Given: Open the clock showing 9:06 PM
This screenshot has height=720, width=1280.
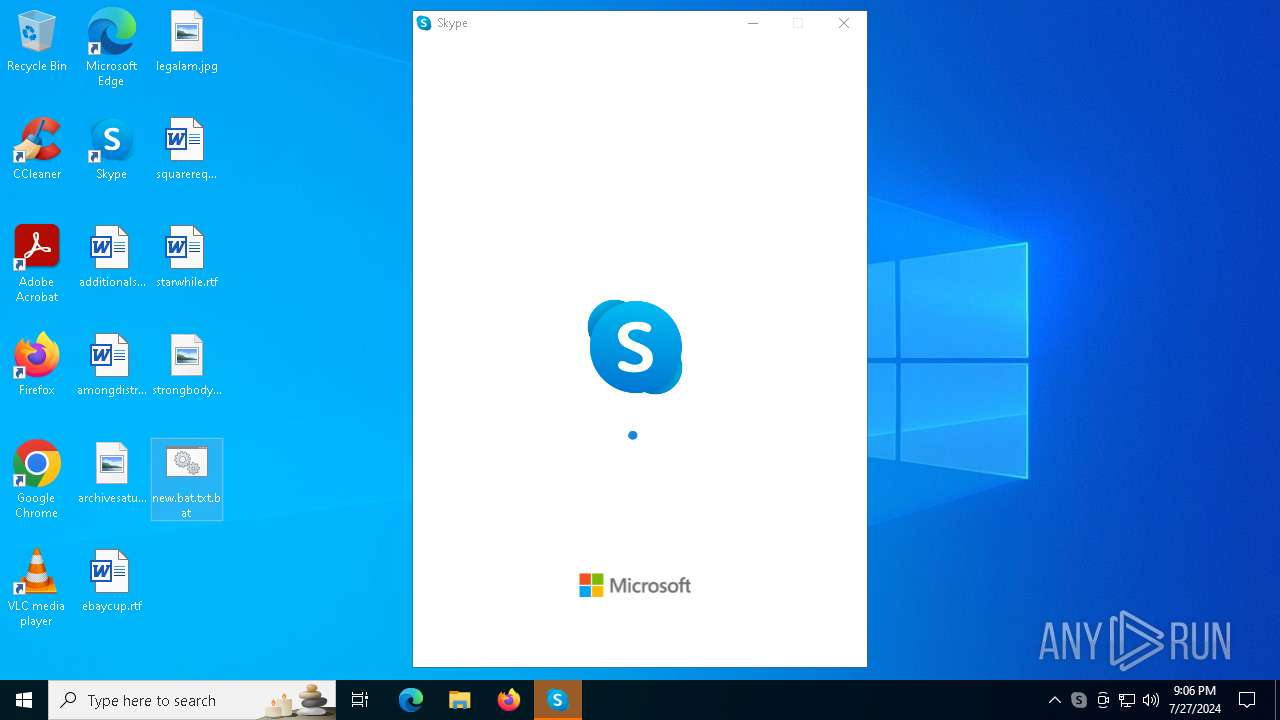Looking at the screenshot, I should (x=1195, y=700).
